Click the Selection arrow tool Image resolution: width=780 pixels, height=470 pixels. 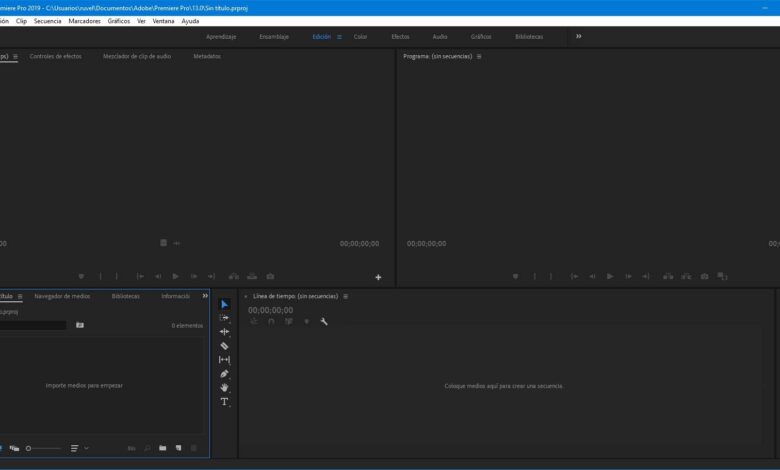(x=224, y=304)
